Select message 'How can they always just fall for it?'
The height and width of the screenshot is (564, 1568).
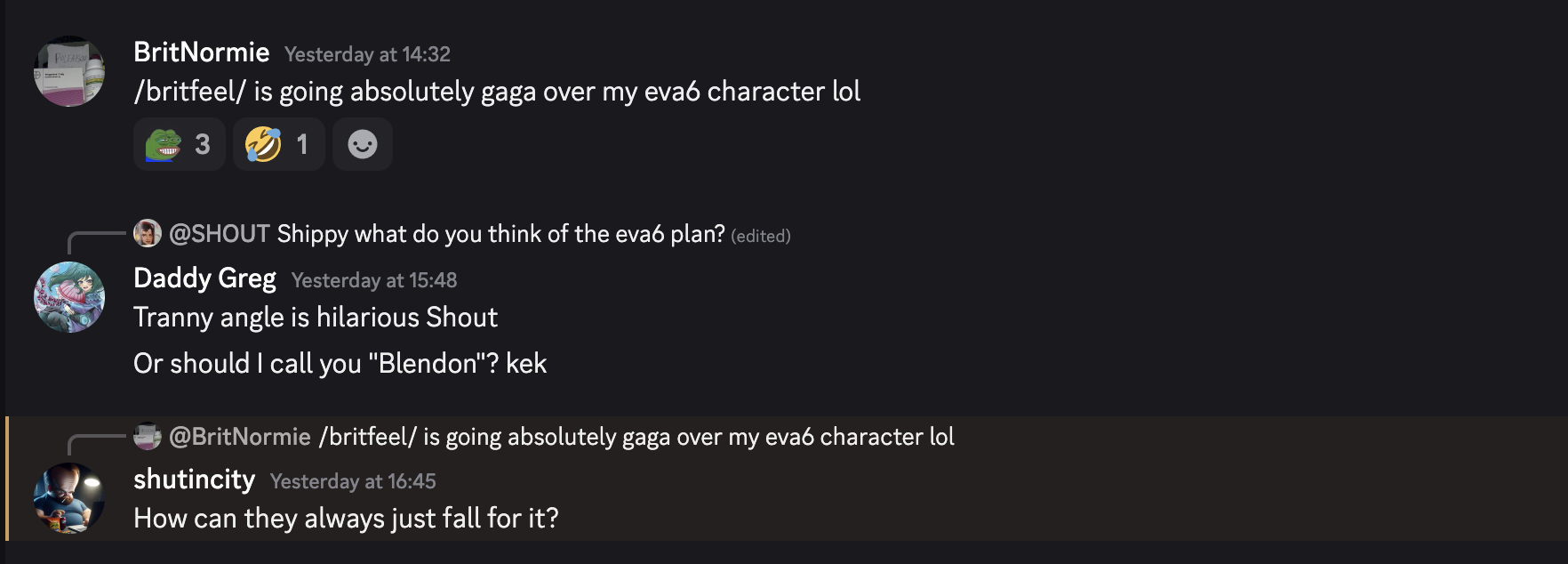(x=346, y=518)
